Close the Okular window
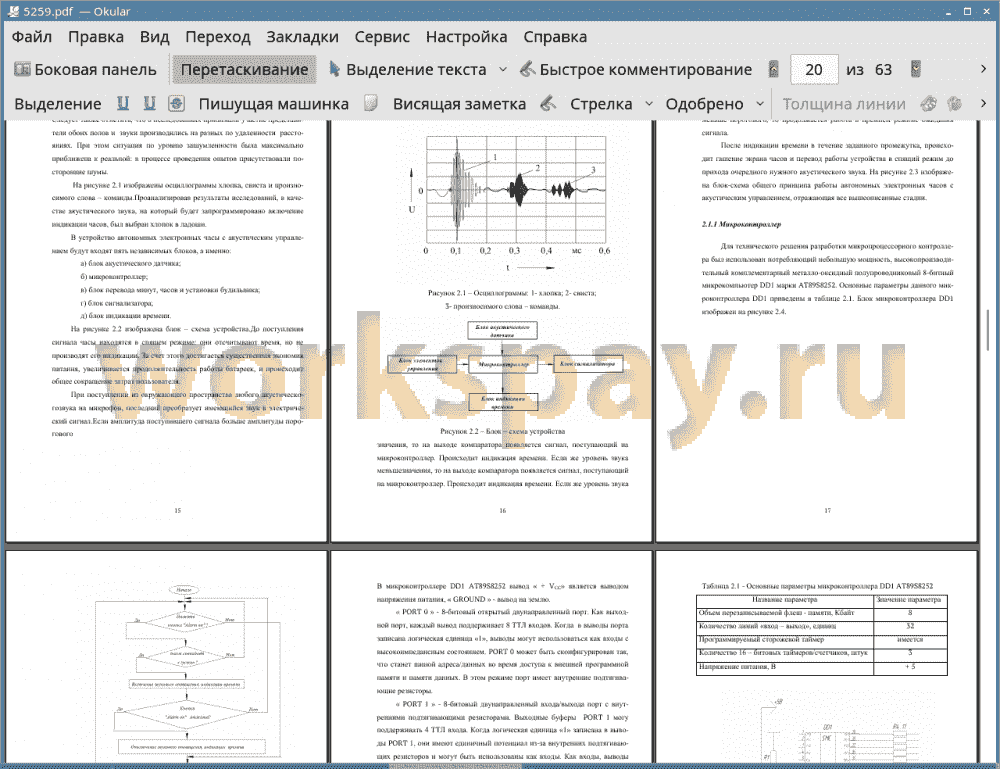 pos(985,11)
